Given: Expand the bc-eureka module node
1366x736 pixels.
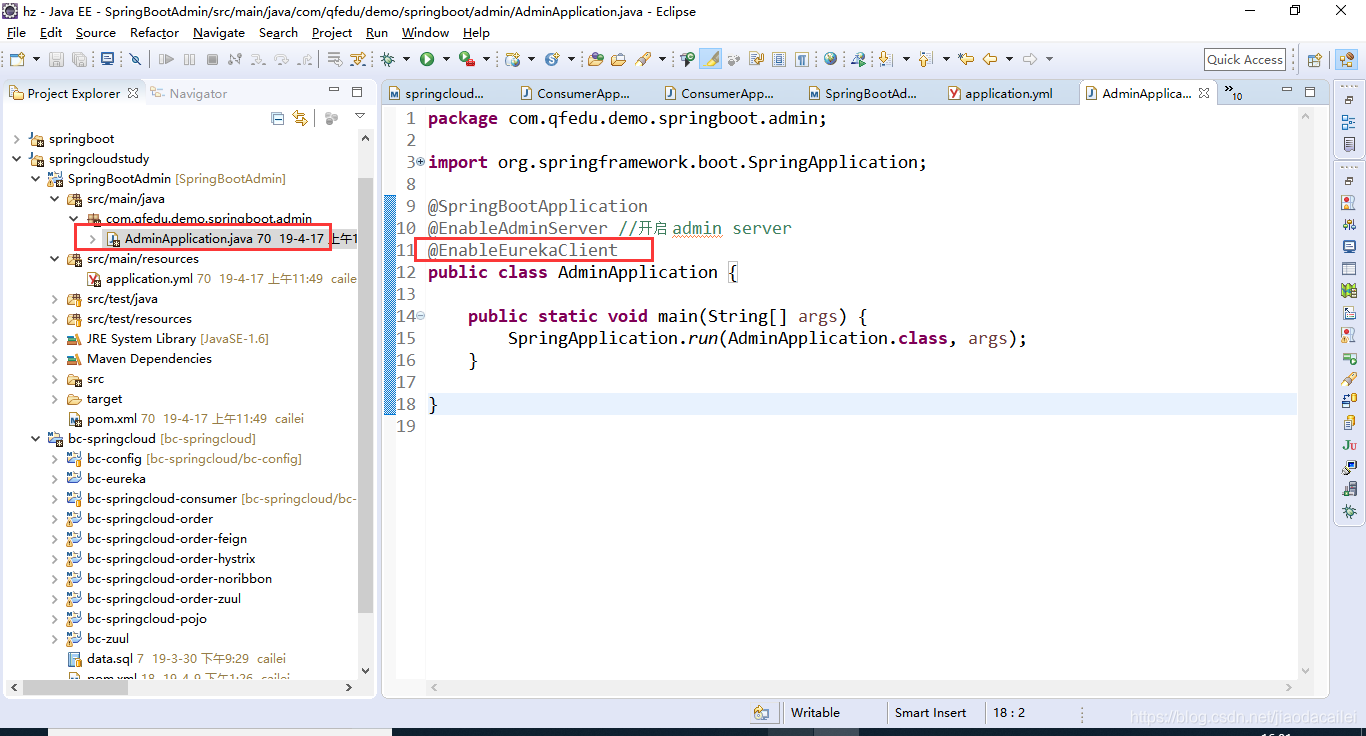Looking at the screenshot, I should tap(55, 479).
